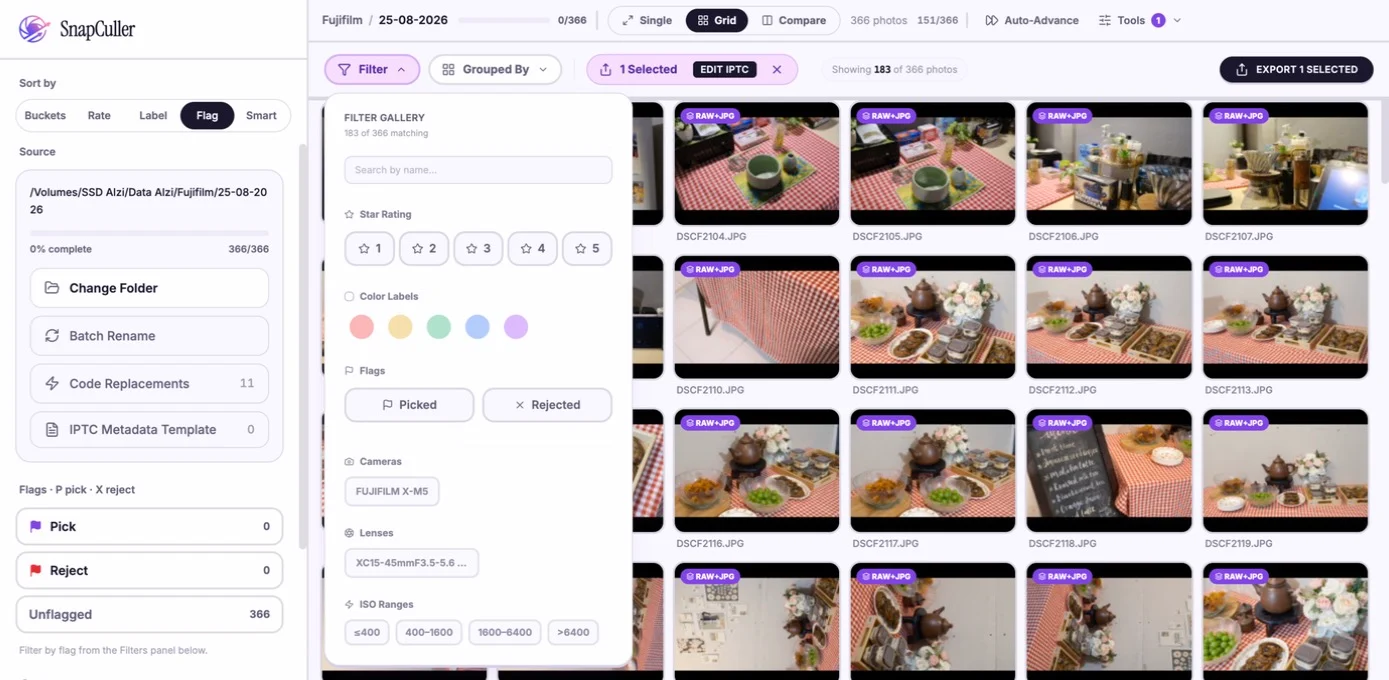Viewport: 1389px width, 680px height.
Task: Sort by Buckets
Action: pyautogui.click(x=45, y=116)
